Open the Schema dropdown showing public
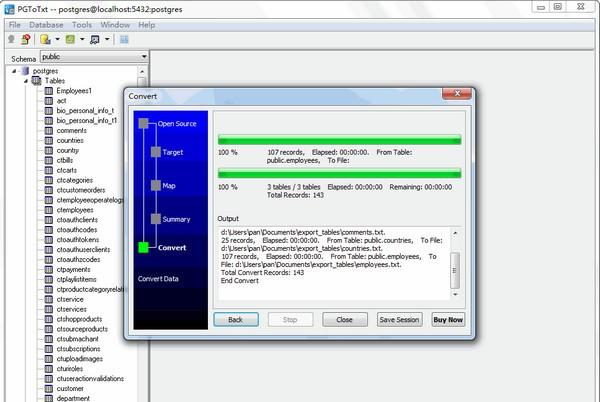Image resolution: width=600 pixels, height=402 pixels. 93,58
